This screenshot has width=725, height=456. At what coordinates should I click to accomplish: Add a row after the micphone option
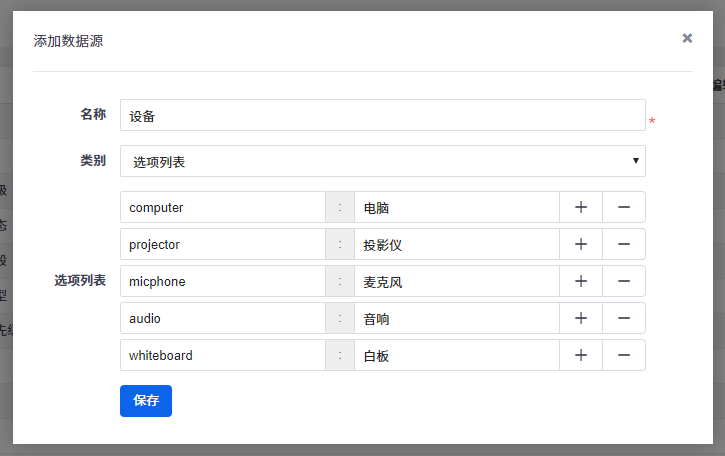click(x=581, y=281)
